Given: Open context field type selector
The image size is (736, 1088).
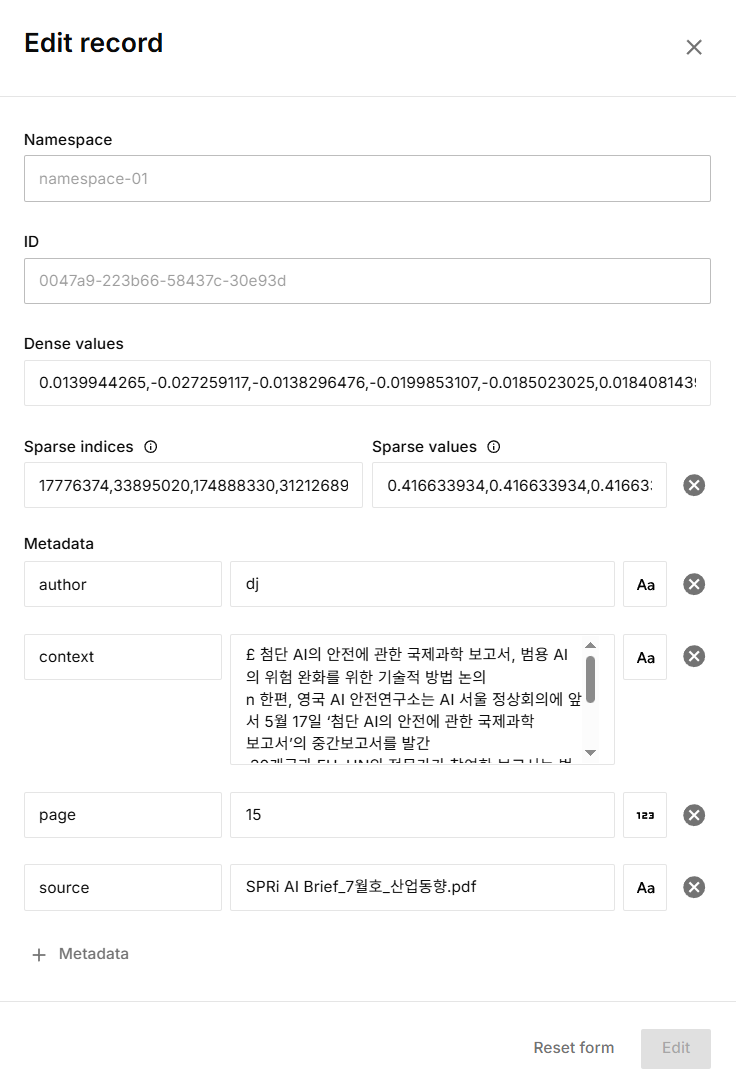Looking at the screenshot, I should click(645, 657).
